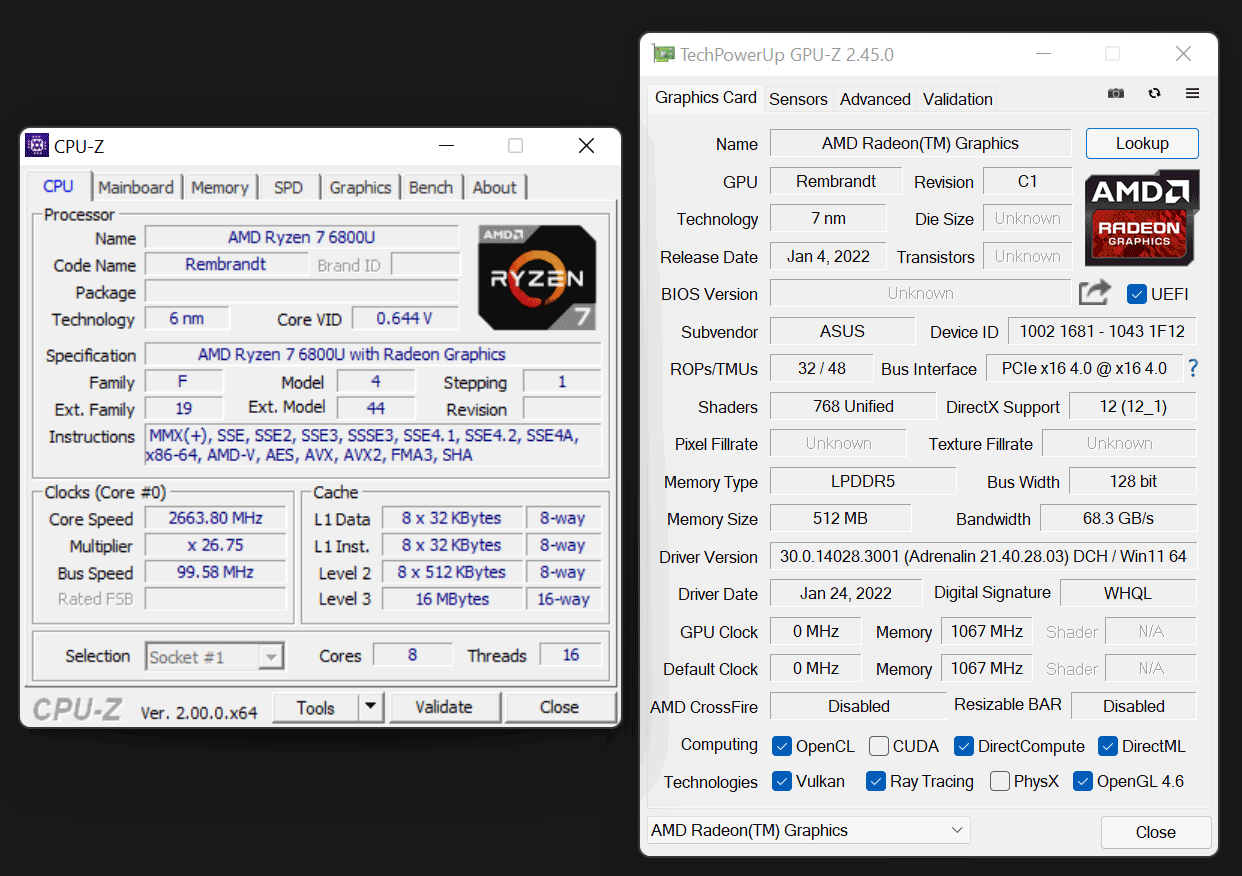Click the Validate button in CPU-Z
This screenshot has height=876, width=1242.
pos(444,707)
